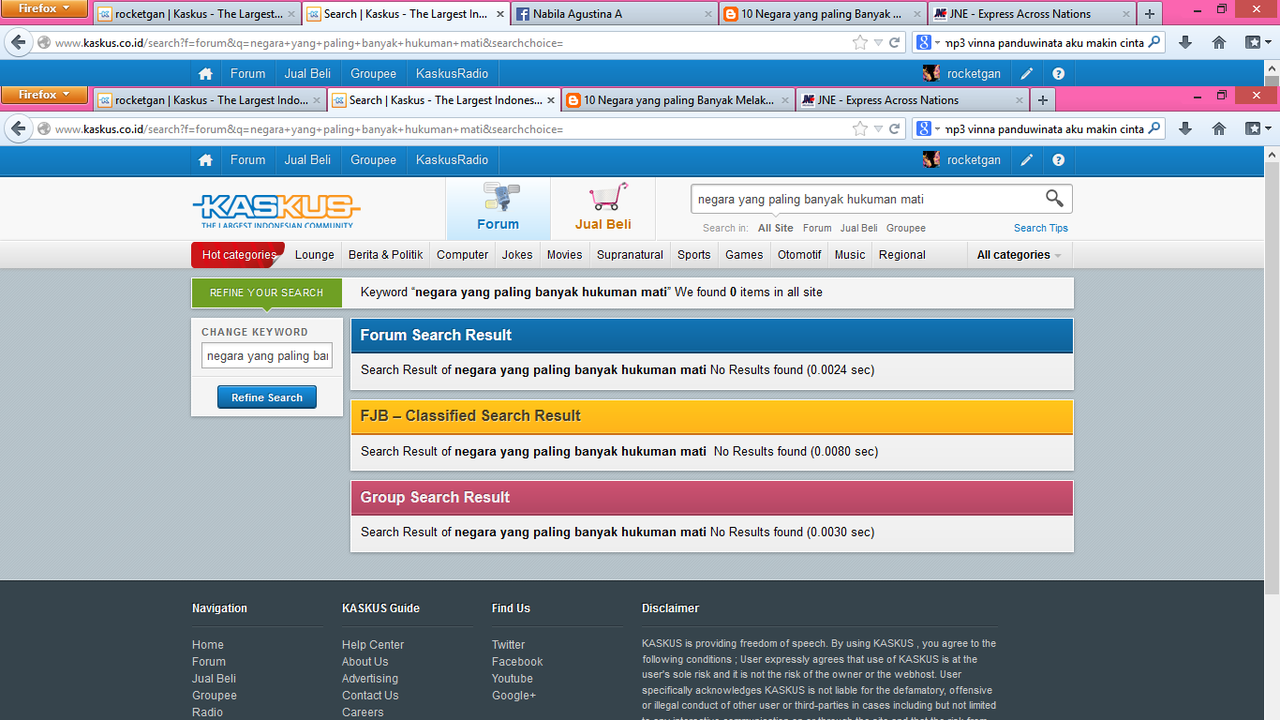Click the Refine Search button

(267, 398)
